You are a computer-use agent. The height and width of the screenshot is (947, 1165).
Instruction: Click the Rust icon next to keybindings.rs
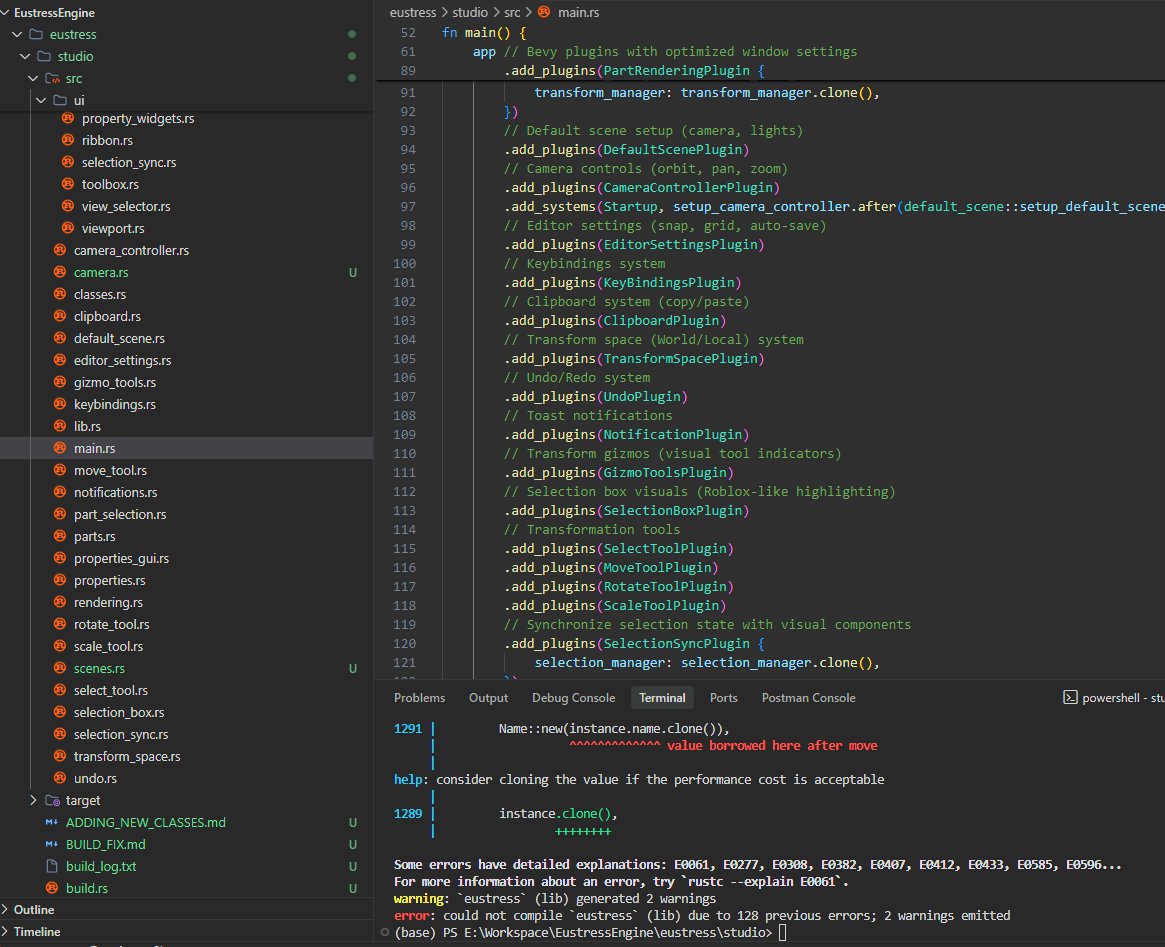tap(61, 404)
